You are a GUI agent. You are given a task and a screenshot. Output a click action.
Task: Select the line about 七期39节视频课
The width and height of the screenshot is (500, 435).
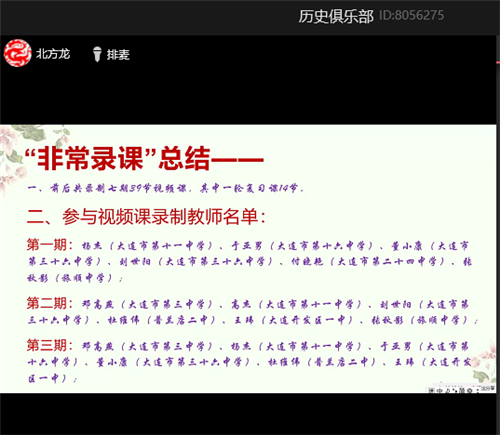coord(165,188)
